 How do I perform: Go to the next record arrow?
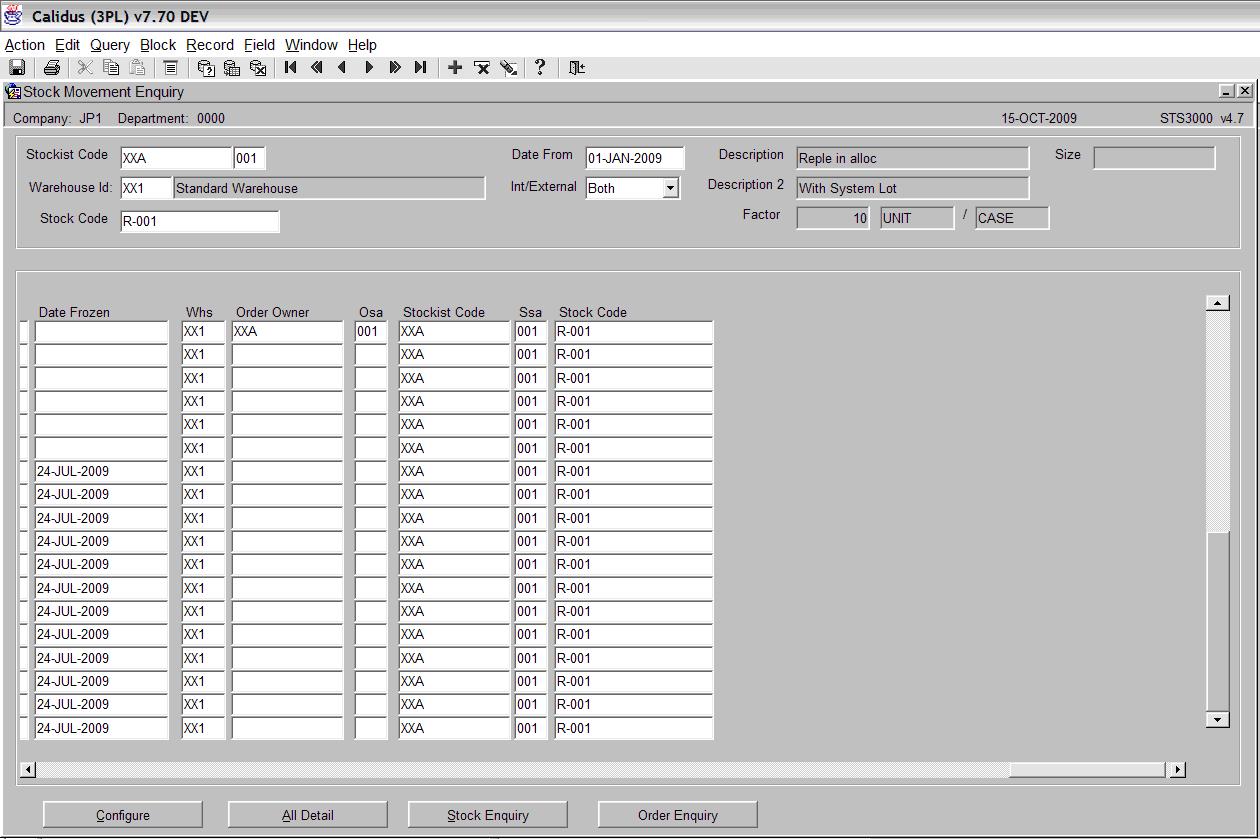click(369, 68)
